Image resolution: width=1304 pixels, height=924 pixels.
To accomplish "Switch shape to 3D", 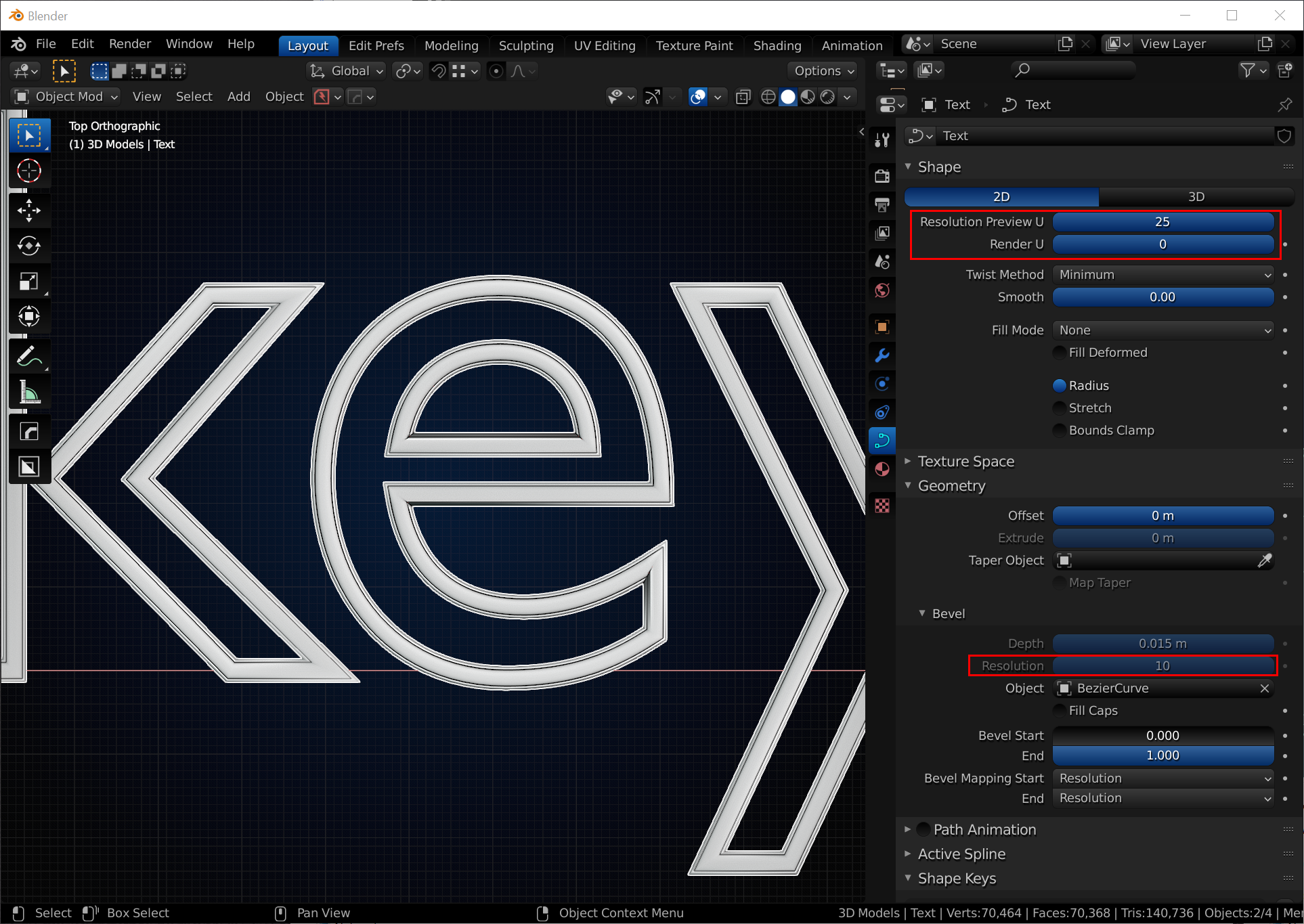I will pos(1196,196).
